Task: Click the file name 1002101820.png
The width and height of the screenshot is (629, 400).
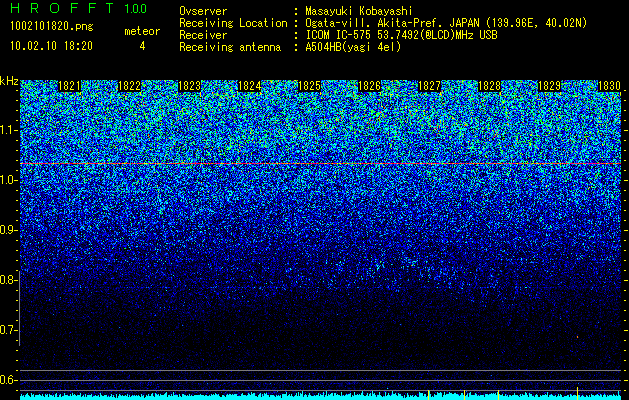Action: point(52,26)
